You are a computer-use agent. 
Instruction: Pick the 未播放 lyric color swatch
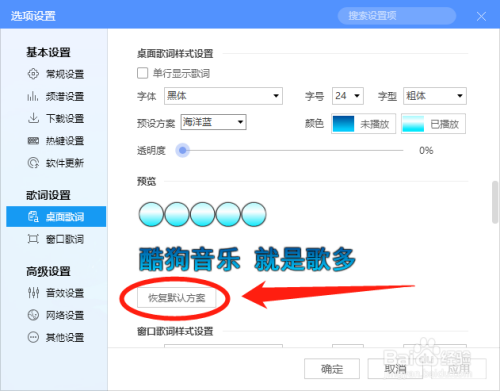(x=363, y=124)
